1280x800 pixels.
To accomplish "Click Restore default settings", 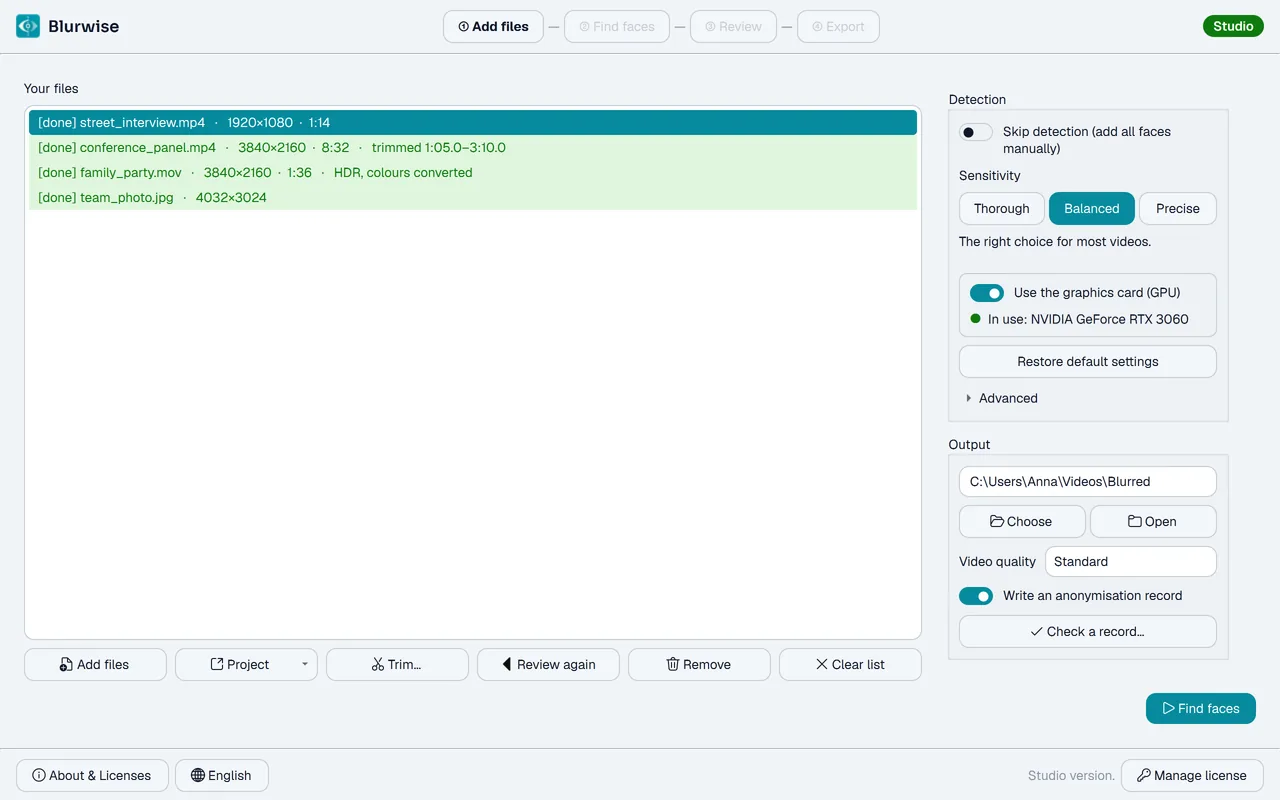I will click(1088, 361).
